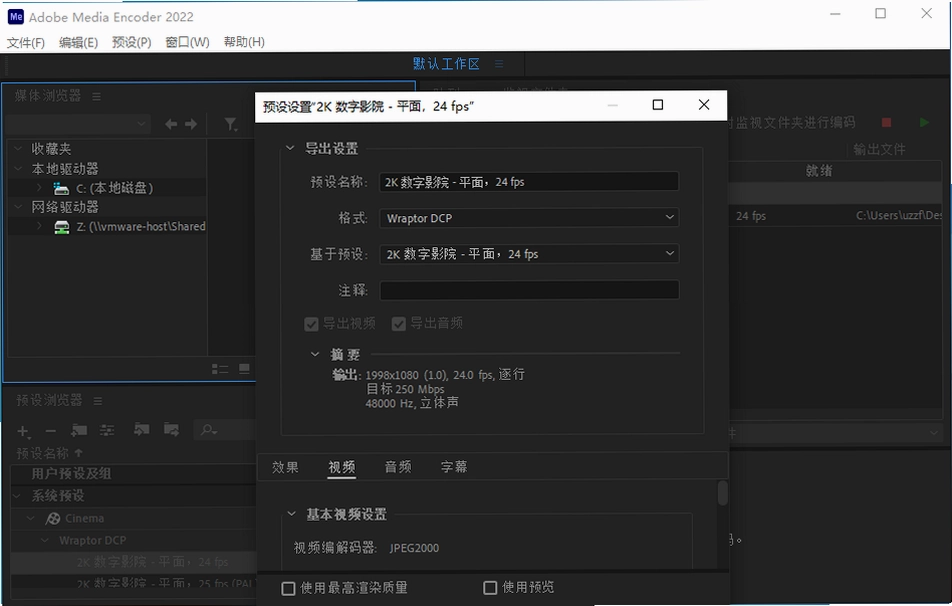Click the 注释 comment field
Image resolution: width=952 pixels, height=606 pixels.
coord(529,290)
